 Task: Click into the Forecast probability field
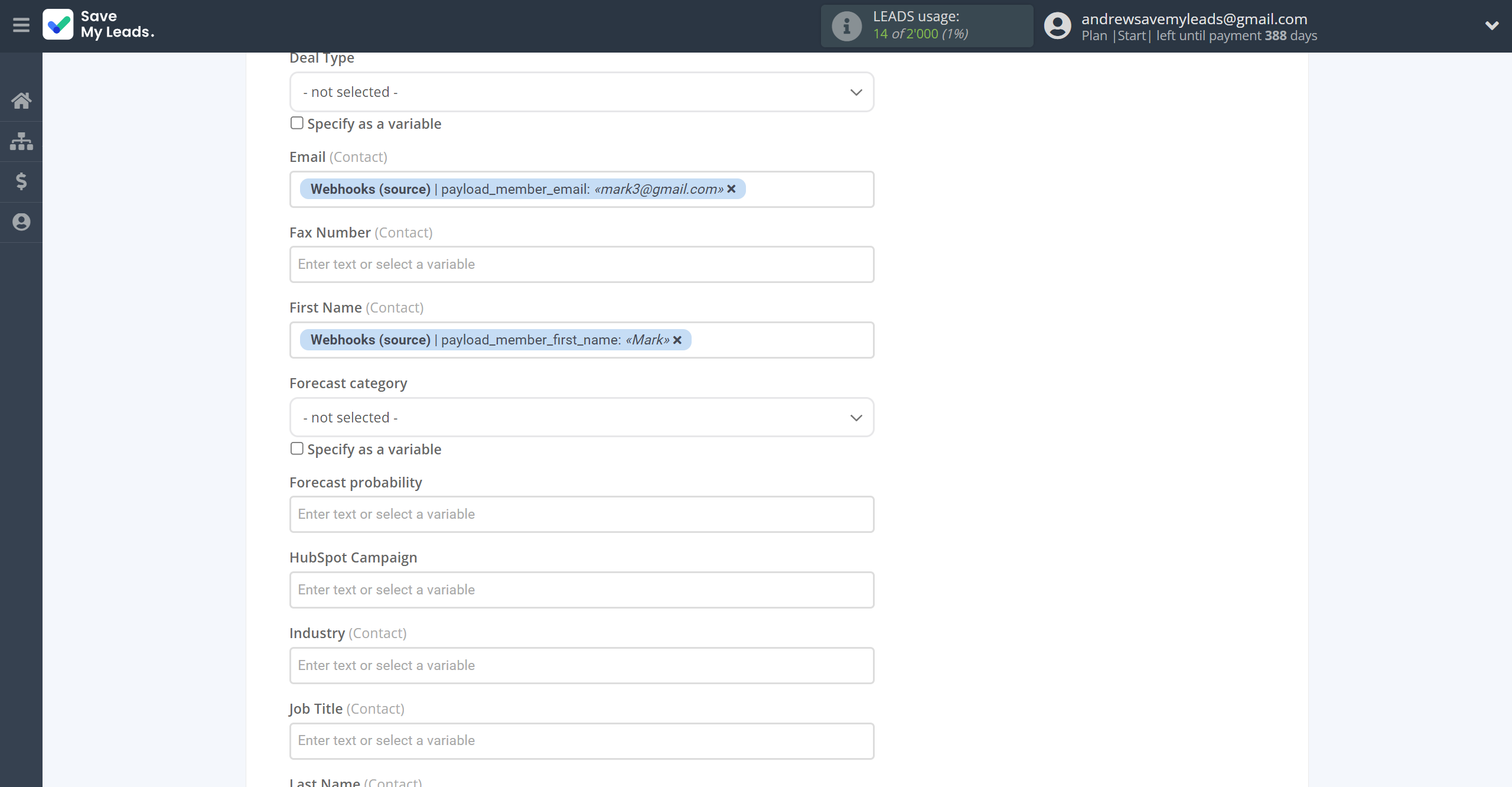tap(582, 515)
